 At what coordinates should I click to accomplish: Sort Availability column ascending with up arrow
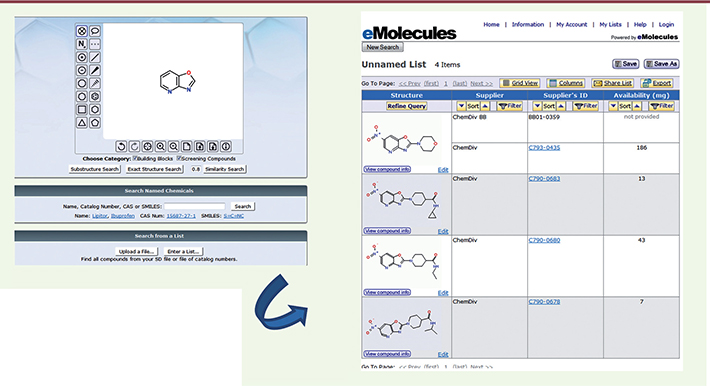pos(637,106)
